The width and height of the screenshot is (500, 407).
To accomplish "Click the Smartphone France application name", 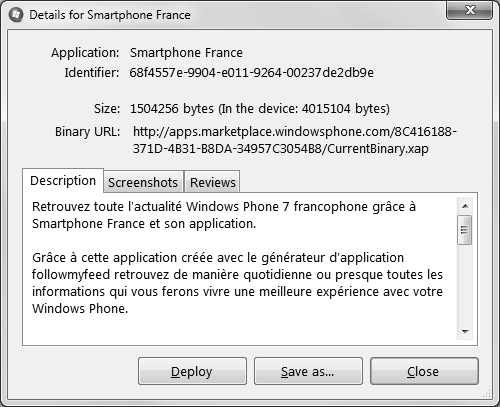I will pyautogui.click(x=186, y=53).
